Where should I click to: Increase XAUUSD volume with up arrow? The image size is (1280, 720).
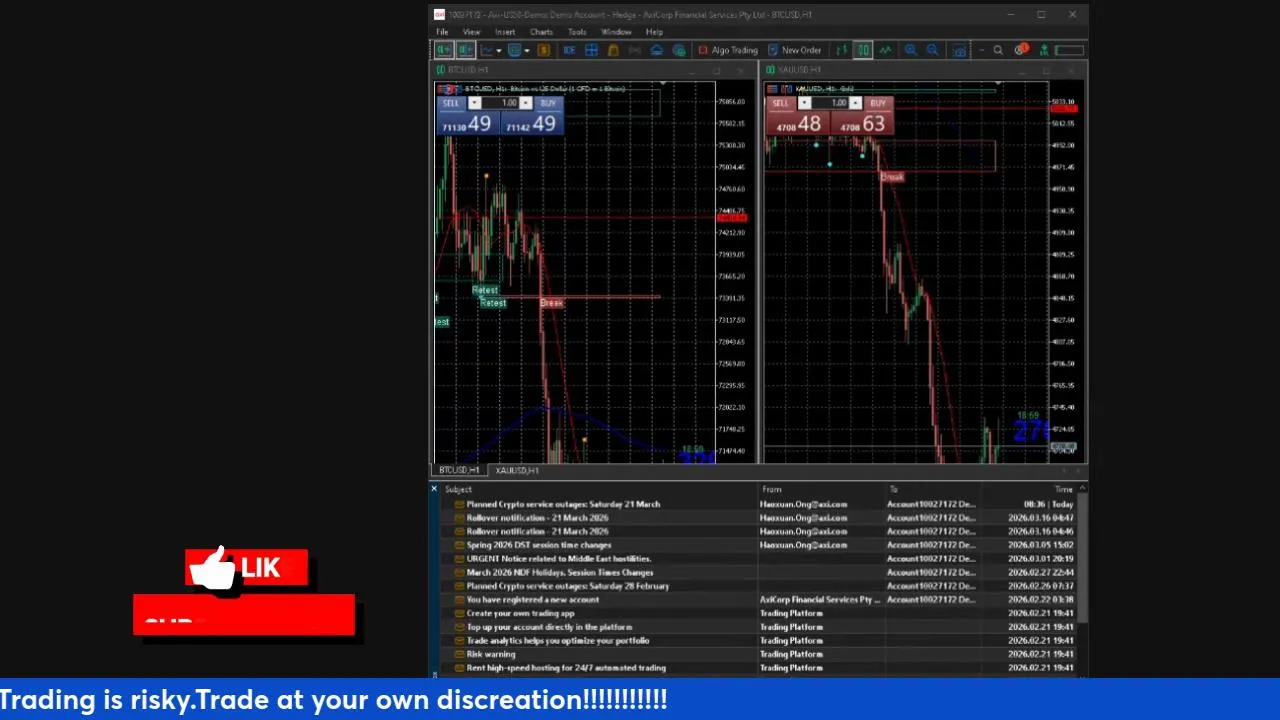tap(856, 103)
